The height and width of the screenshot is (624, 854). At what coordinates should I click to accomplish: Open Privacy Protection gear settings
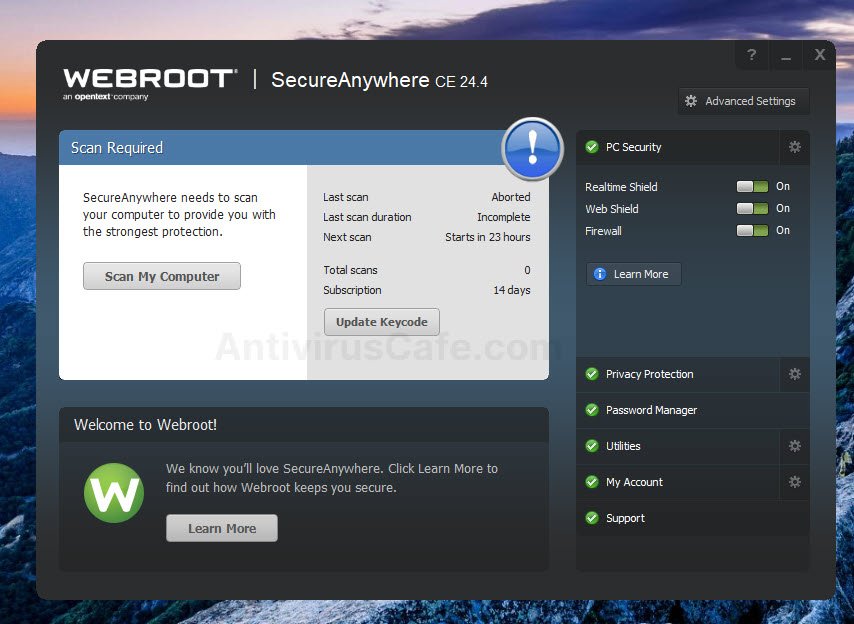795,374
